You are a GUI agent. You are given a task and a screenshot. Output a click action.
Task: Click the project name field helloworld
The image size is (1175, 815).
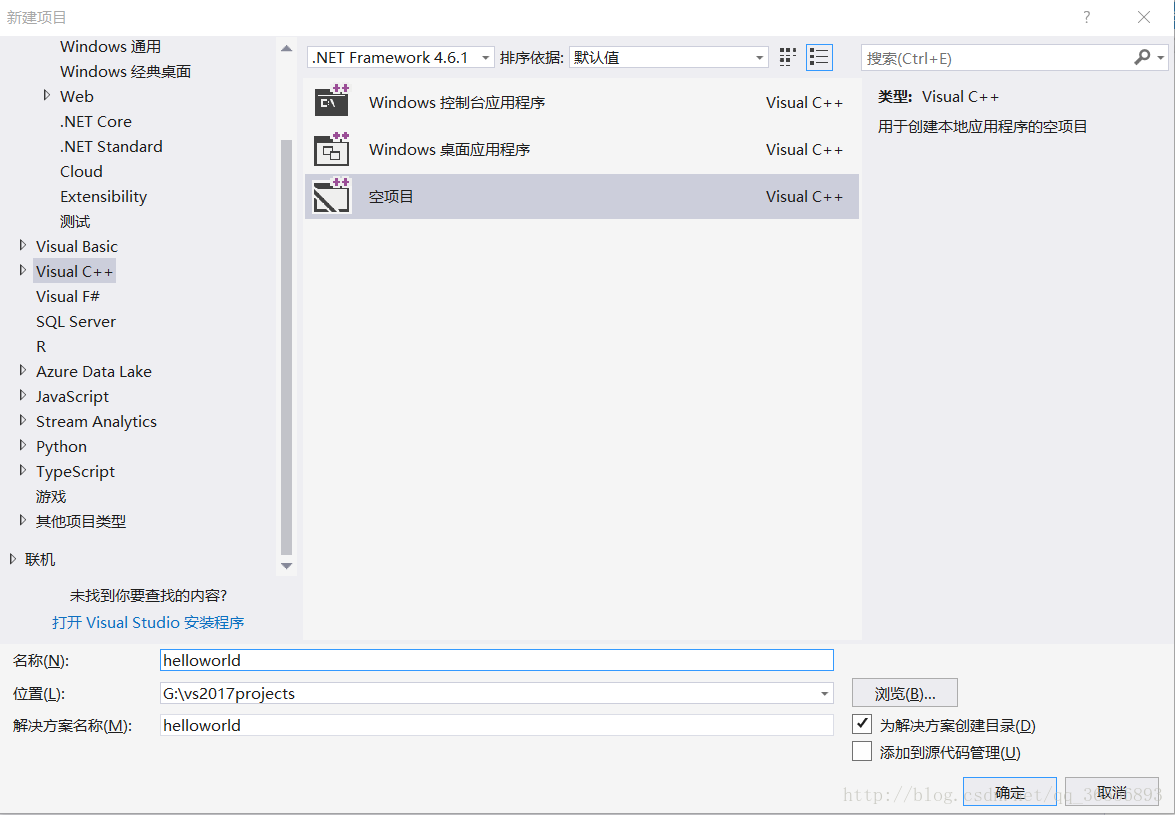(496, 660)
